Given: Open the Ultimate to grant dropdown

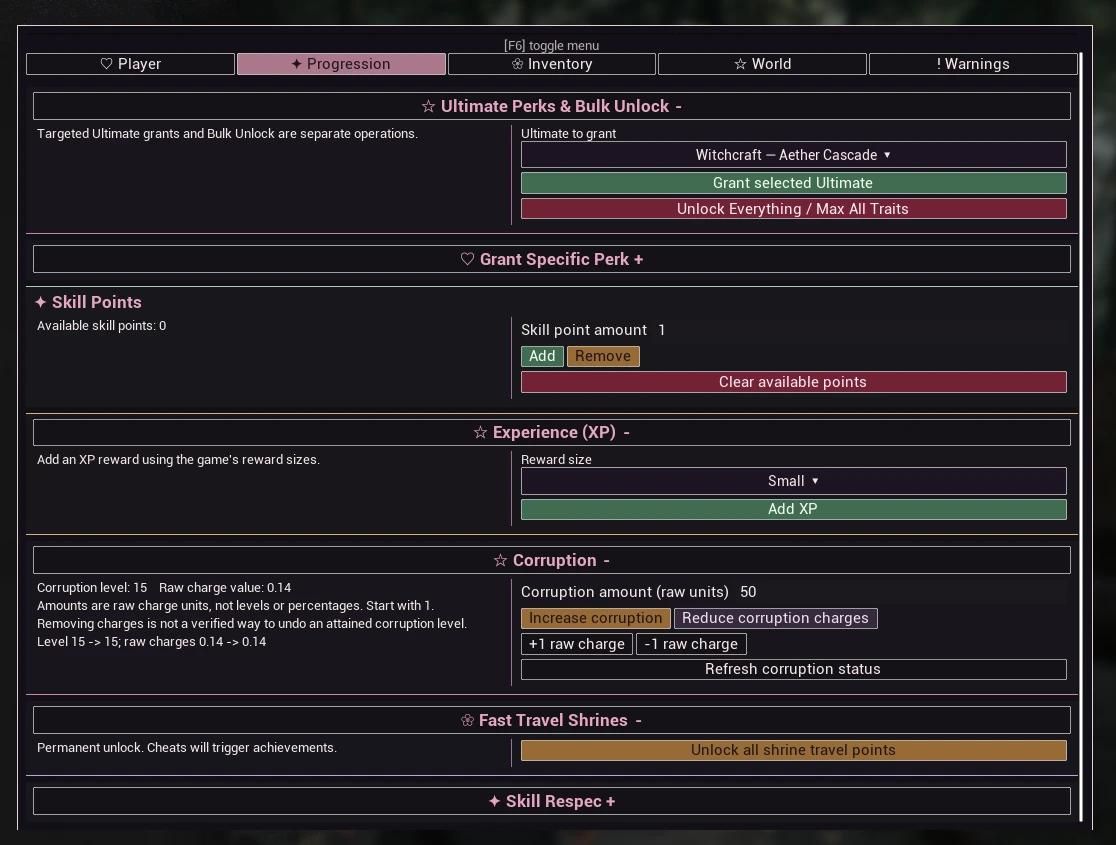Looking at the screenshot, I should [794, 154].
